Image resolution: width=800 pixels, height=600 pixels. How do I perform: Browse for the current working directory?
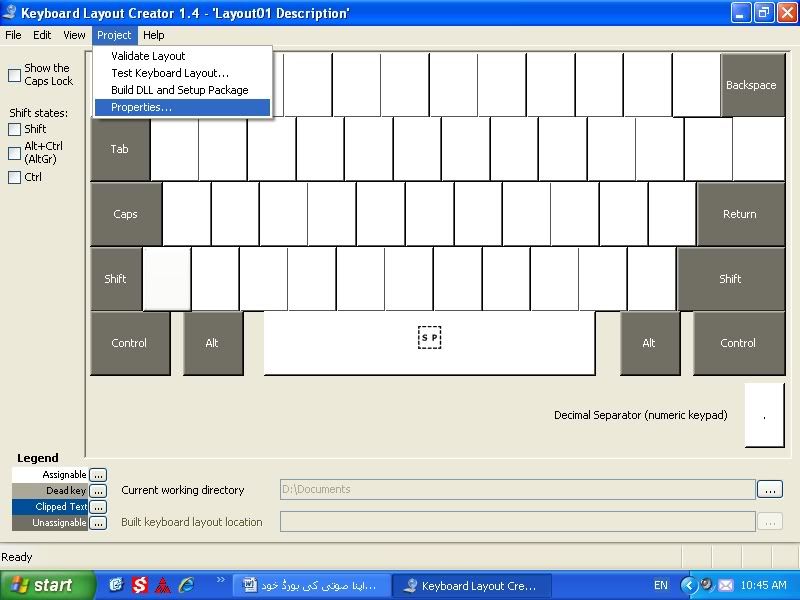point(770,490)
